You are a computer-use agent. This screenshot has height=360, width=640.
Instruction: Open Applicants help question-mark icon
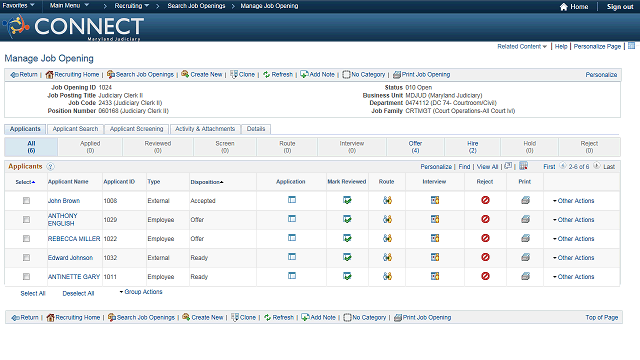point(50,167)
